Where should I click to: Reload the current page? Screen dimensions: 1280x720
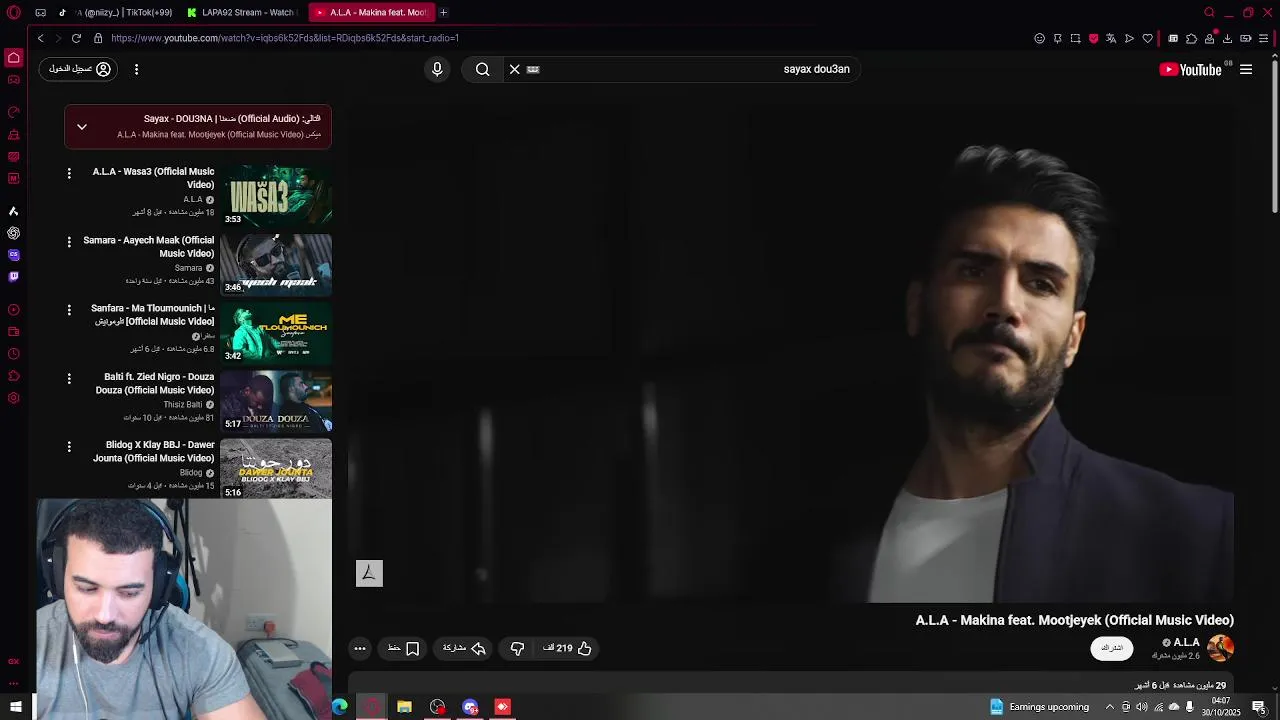click(76, 38)
